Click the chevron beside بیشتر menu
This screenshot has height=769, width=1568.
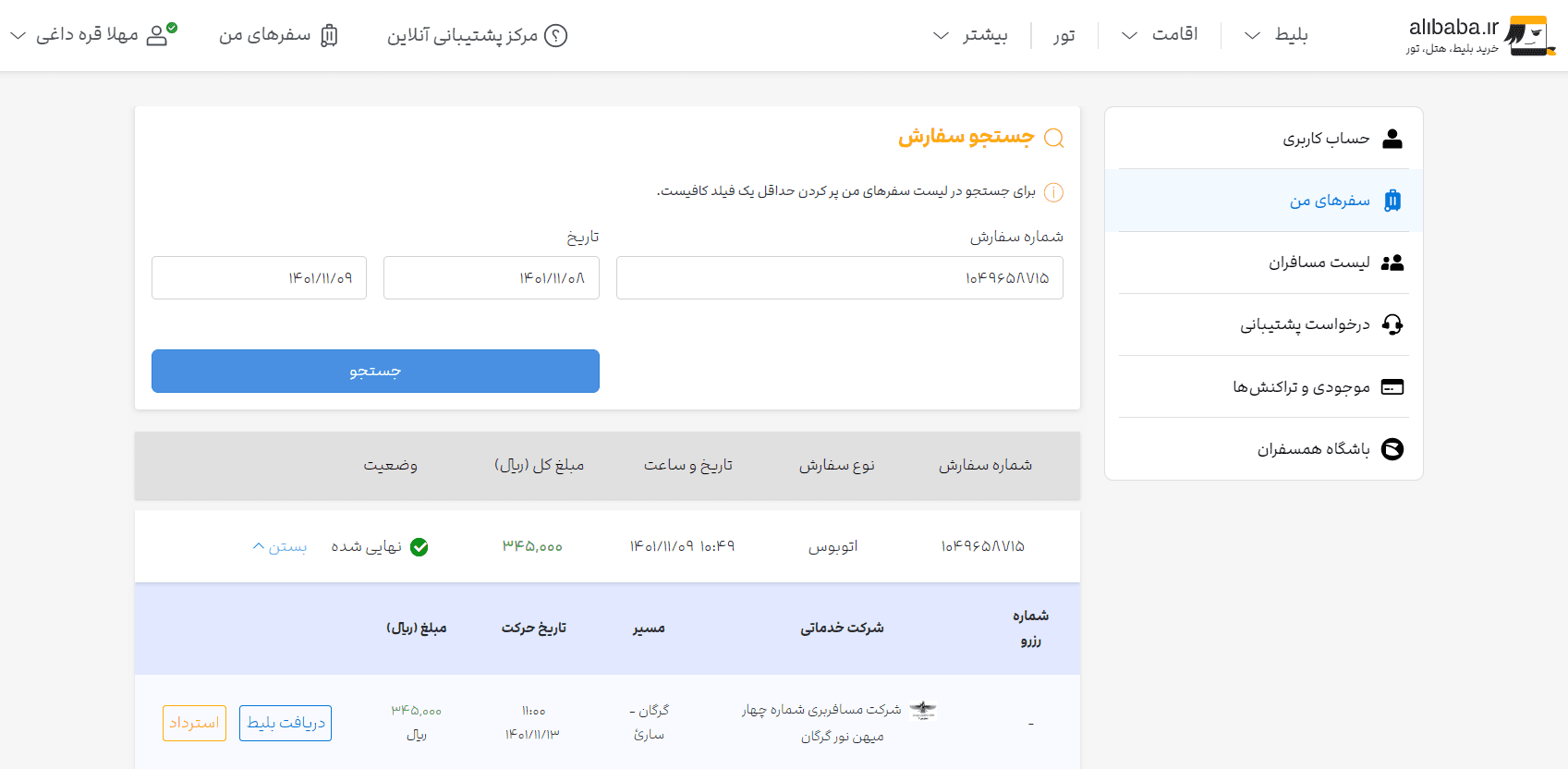click(x=941, y=35)
